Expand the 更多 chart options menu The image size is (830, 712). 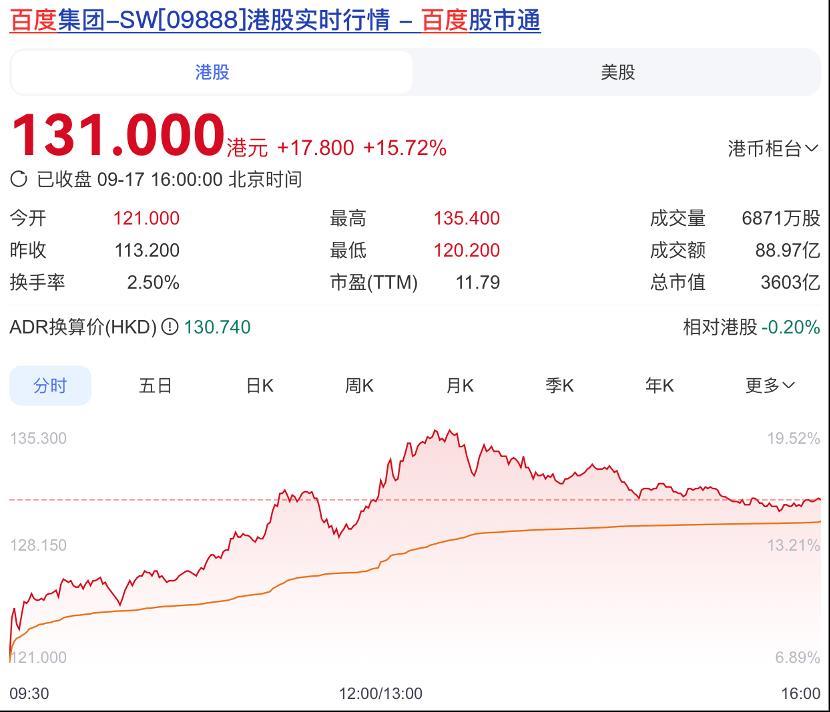coord(768,384)
